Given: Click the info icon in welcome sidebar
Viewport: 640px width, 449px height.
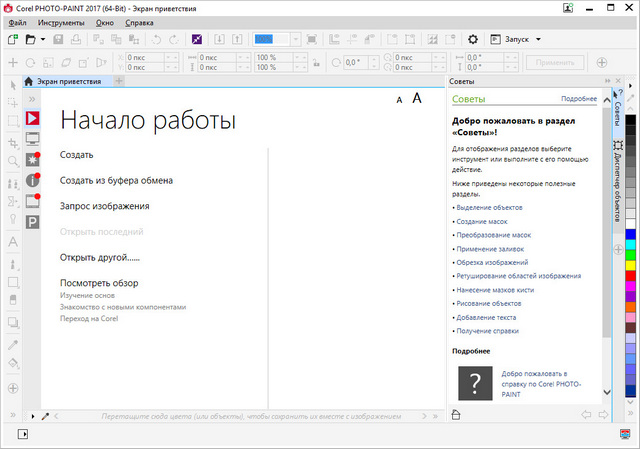Looking at the screenshot, I should (32, 181).
